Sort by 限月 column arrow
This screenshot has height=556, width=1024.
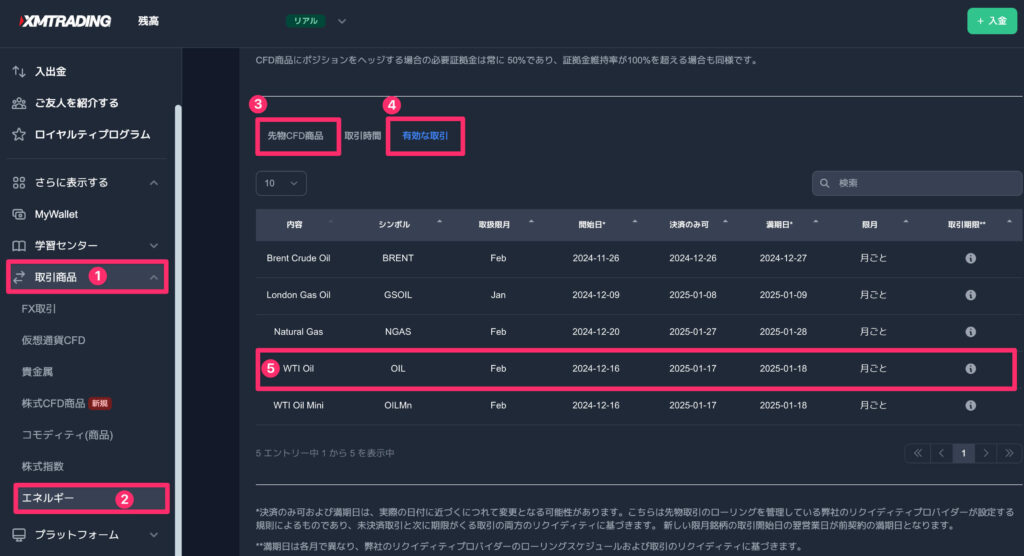pos(906,222)
